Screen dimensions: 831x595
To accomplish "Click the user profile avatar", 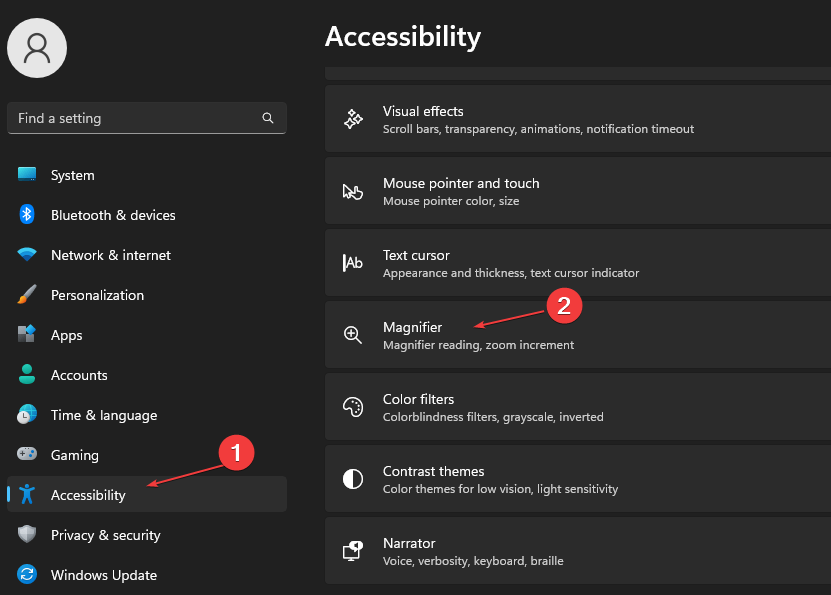I will 37,47.
